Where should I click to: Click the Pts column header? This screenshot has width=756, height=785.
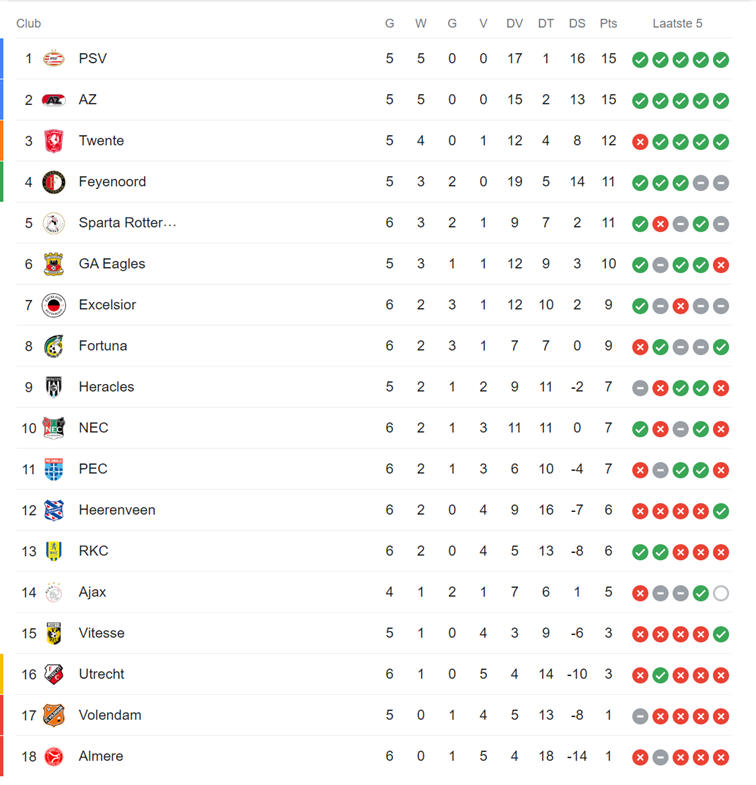[x=608, y=24]
